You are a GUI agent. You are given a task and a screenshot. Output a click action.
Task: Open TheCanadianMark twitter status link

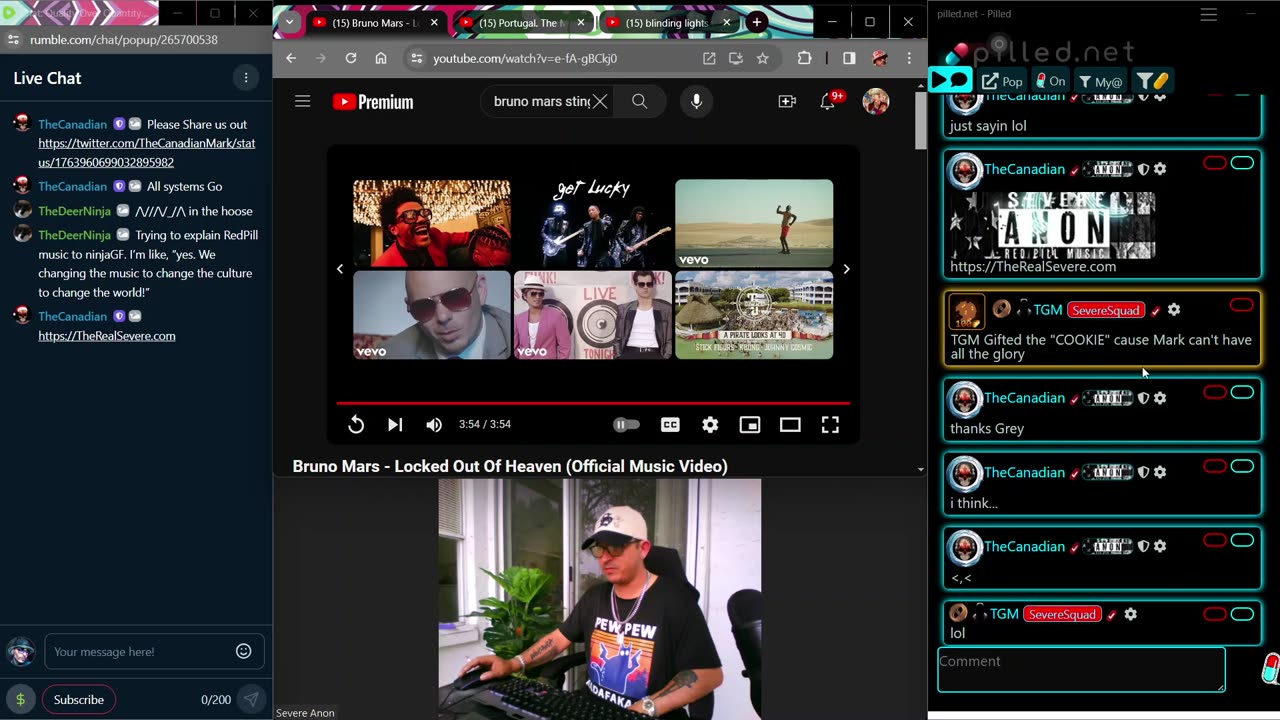point(147,153)
